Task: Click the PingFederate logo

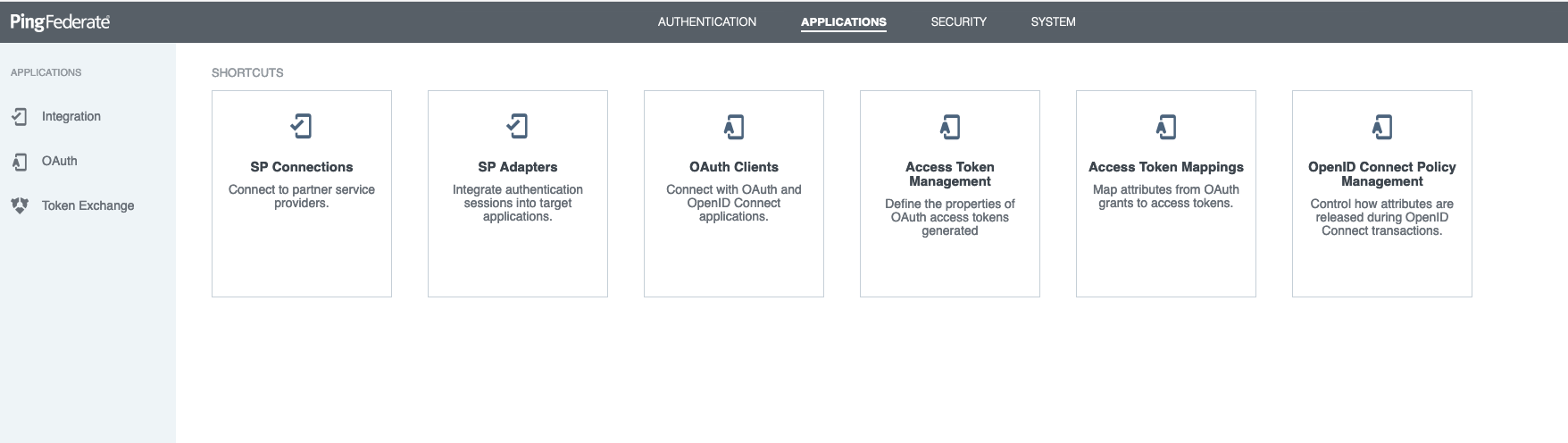Action: point(60,21)
